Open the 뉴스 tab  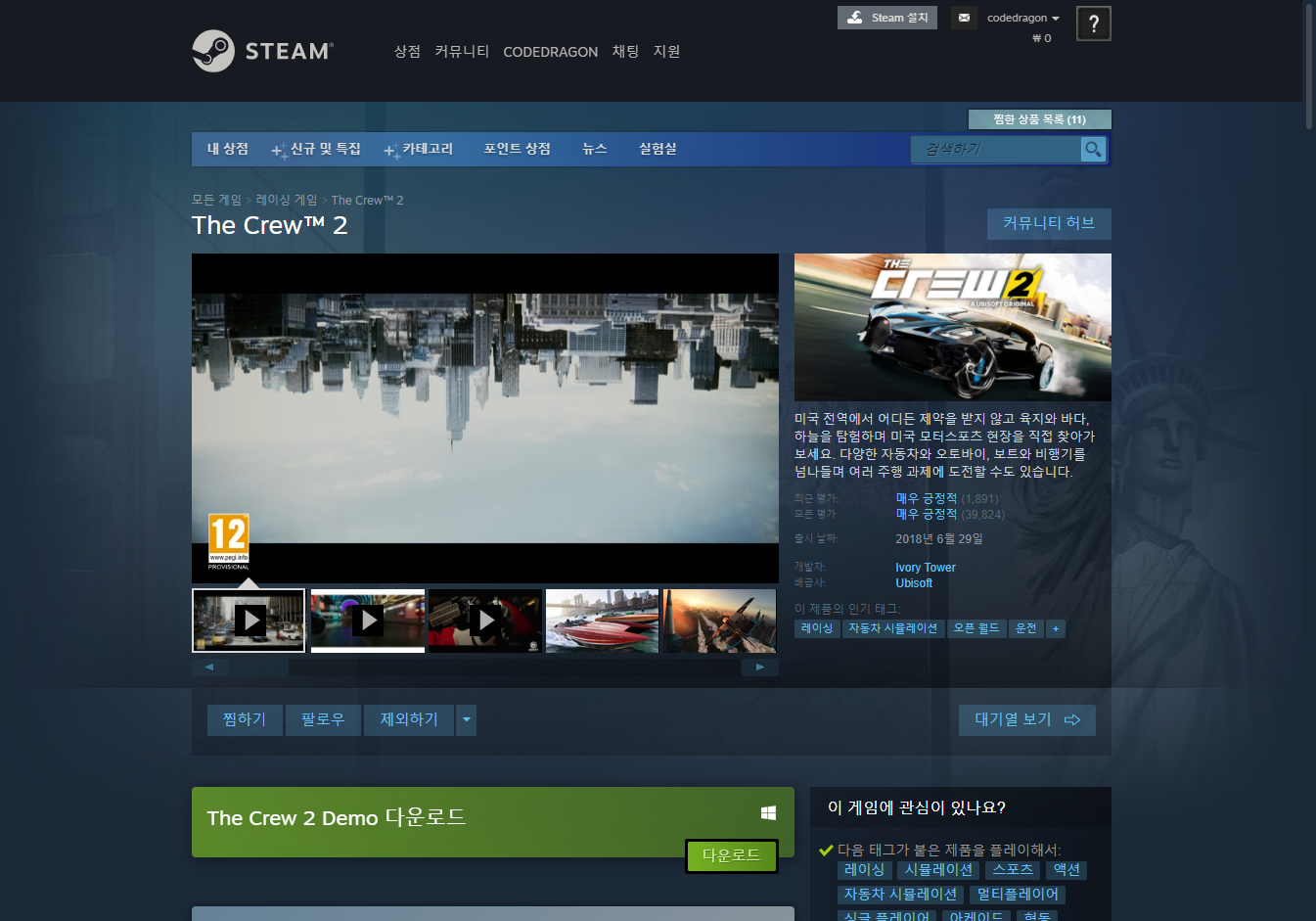coord(595,149)
